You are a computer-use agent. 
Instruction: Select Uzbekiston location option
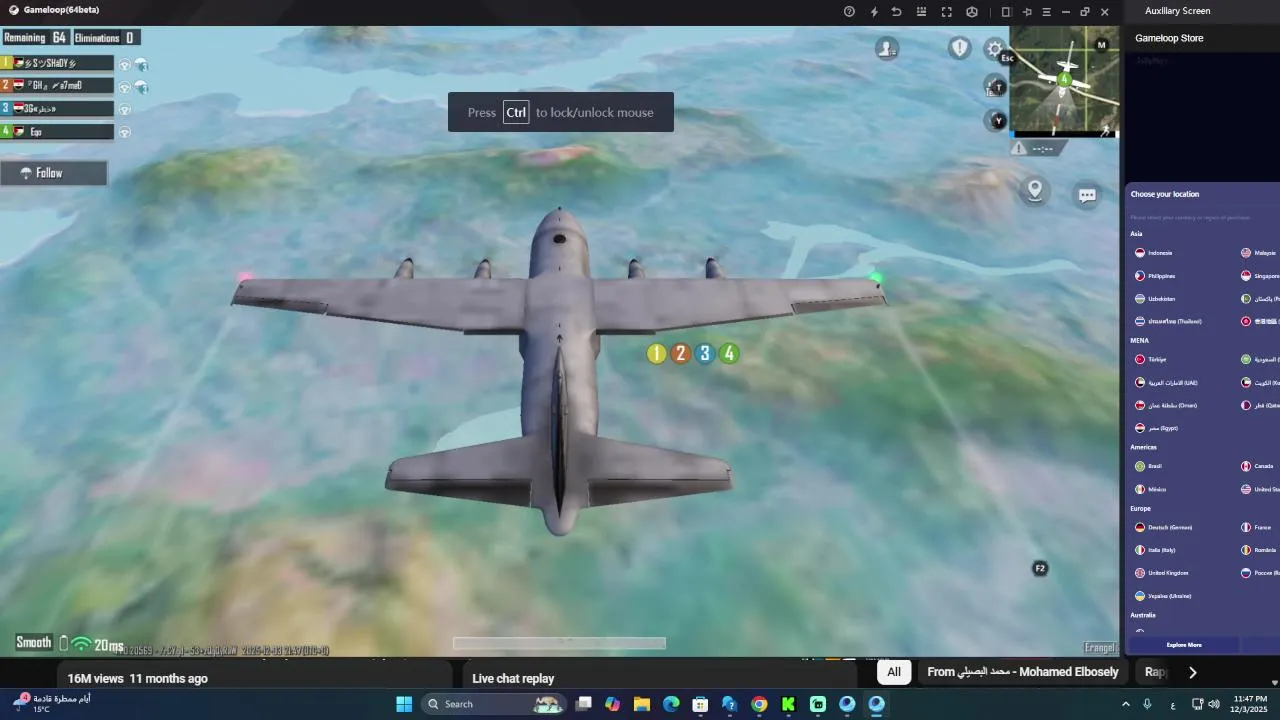click(1155, 299)
